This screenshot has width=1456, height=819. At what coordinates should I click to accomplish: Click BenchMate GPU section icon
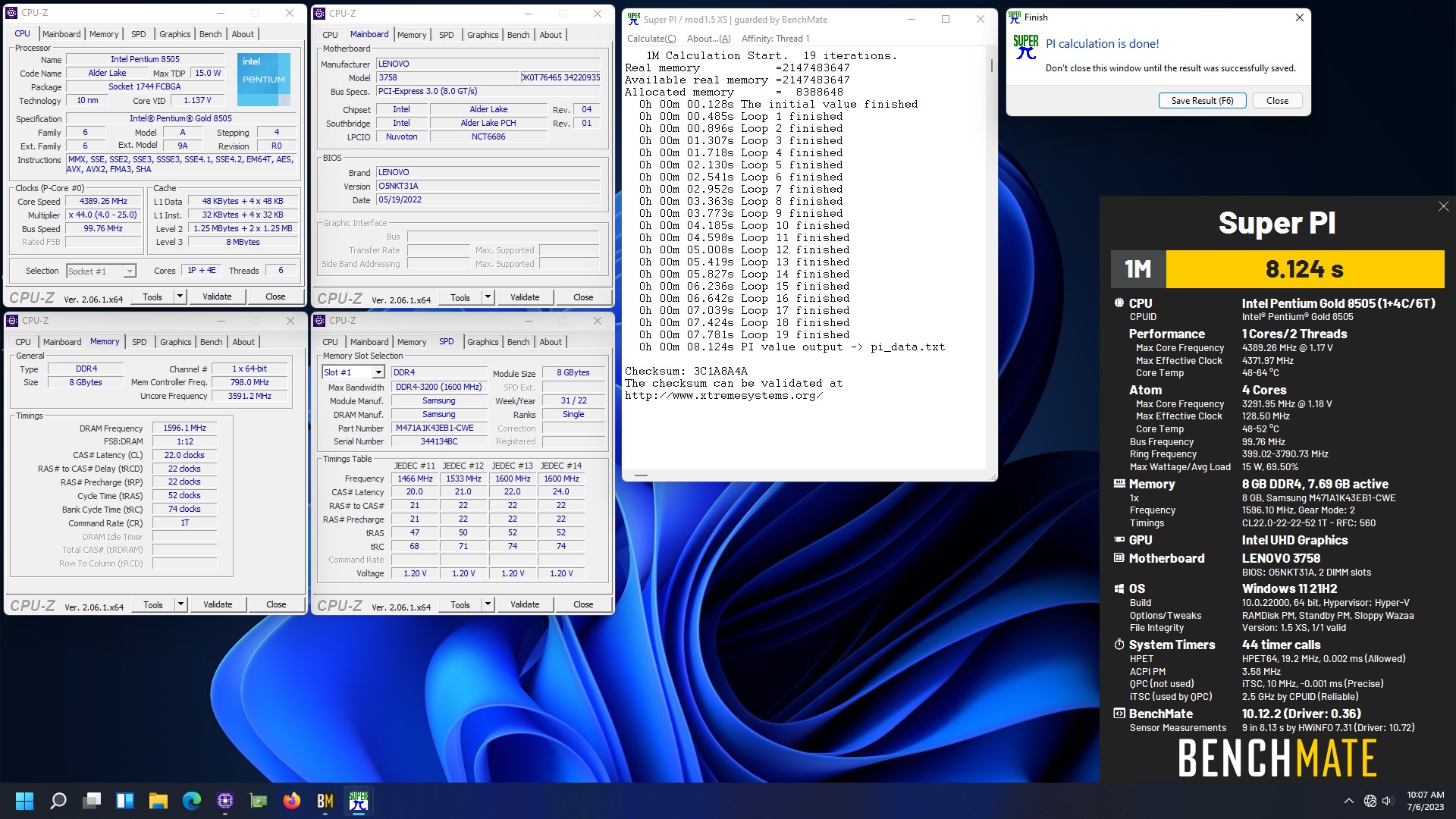[1119, 539]
